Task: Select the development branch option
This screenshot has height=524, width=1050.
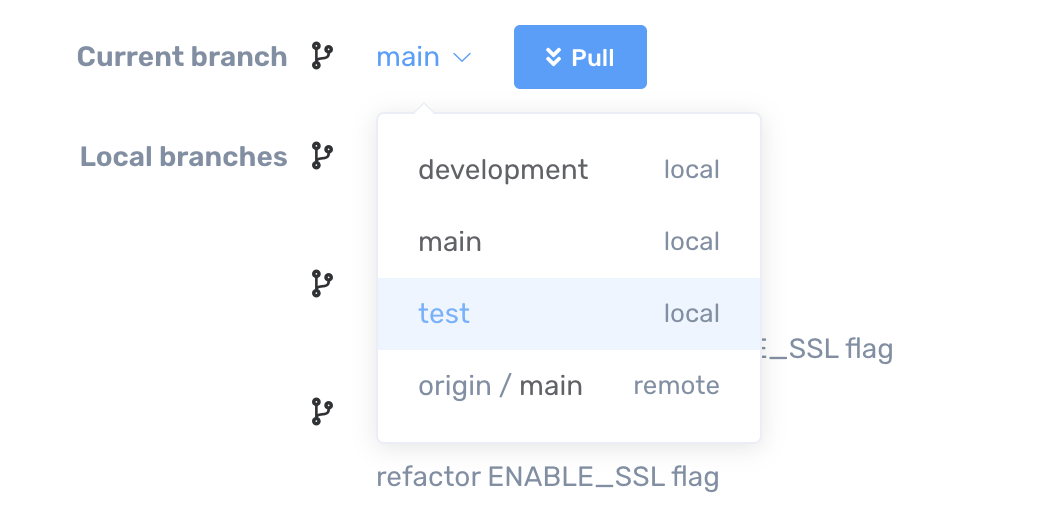Action: 503,170
